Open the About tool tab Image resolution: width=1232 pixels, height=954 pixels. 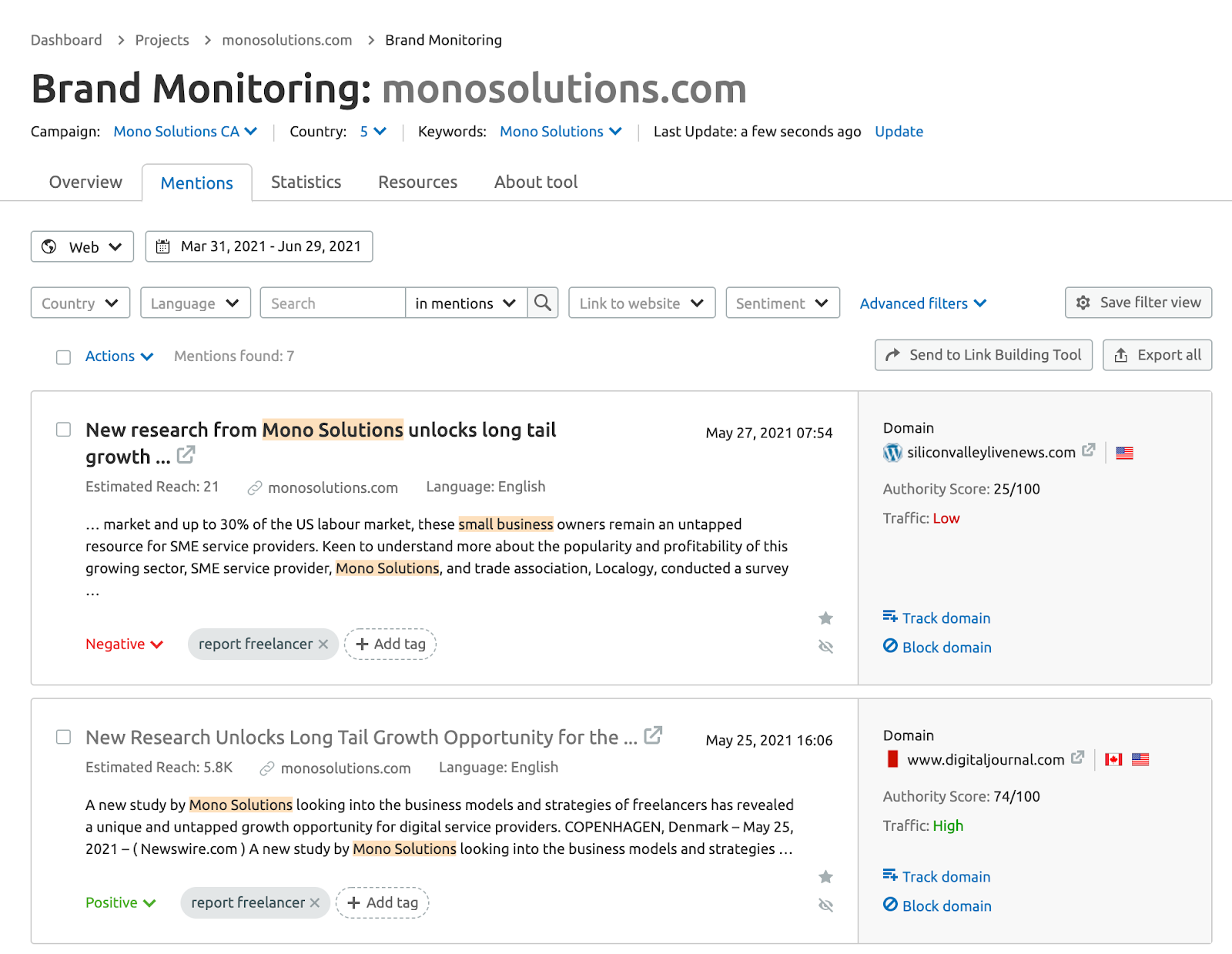536,182
